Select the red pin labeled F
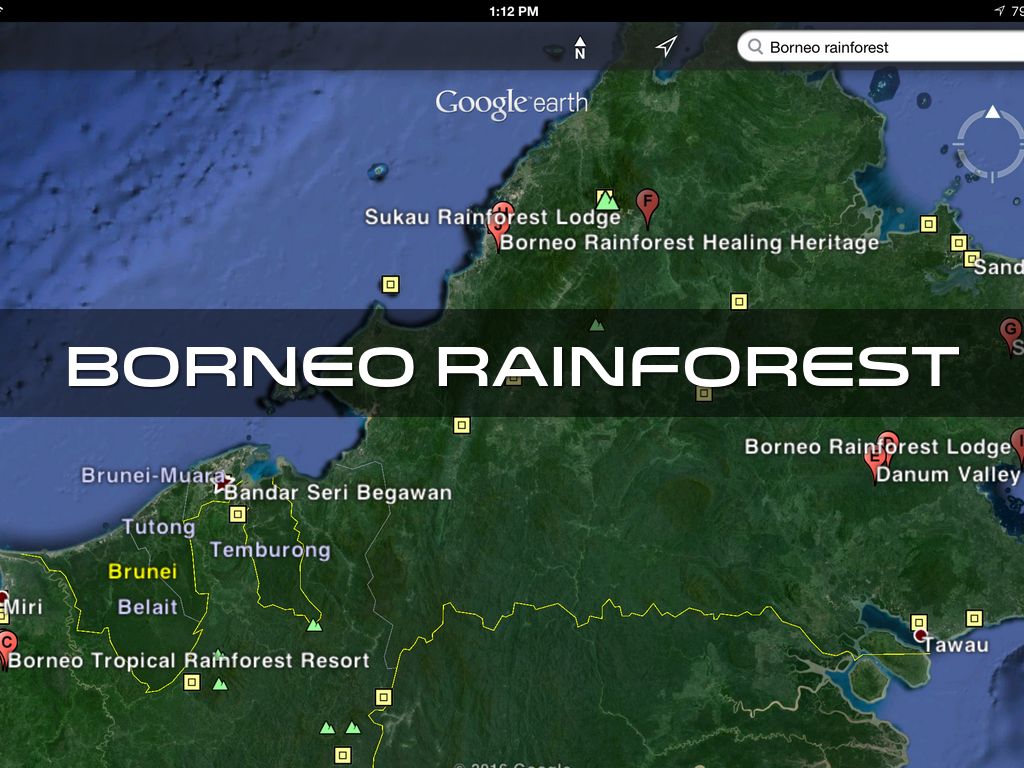The height and width of the screenshot is (768, 1024). tap(648, 205)
